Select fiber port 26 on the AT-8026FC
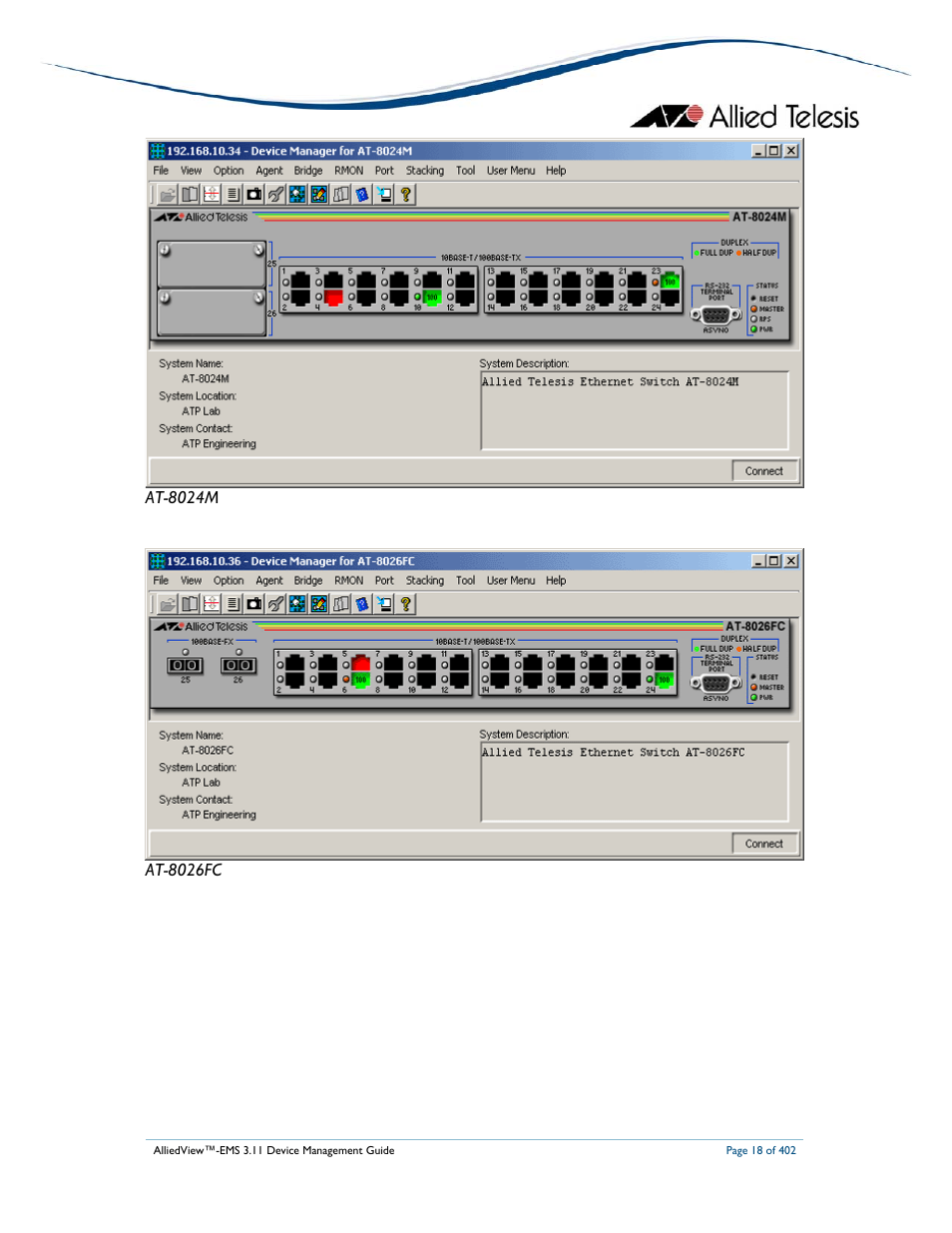Screen dimensions: 952x1233 coord(238,665)
